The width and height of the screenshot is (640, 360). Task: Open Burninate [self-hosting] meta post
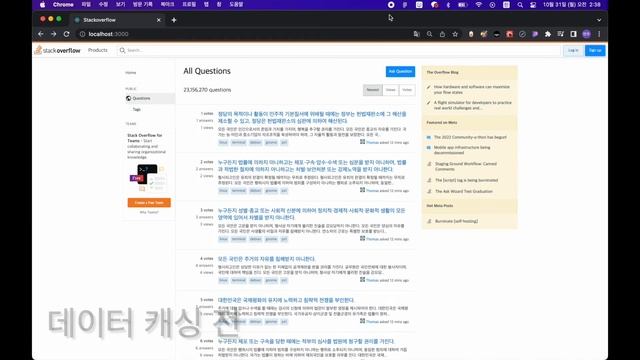(x=456, y=221)
